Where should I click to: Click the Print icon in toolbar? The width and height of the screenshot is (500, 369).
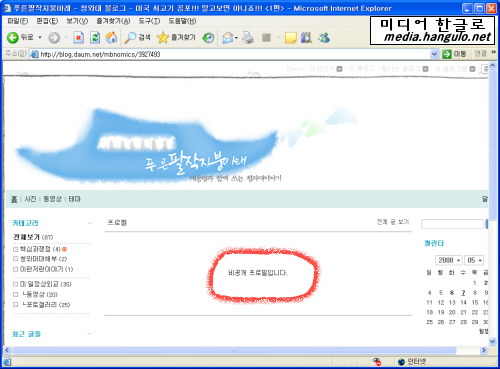[x=248, y=38]
